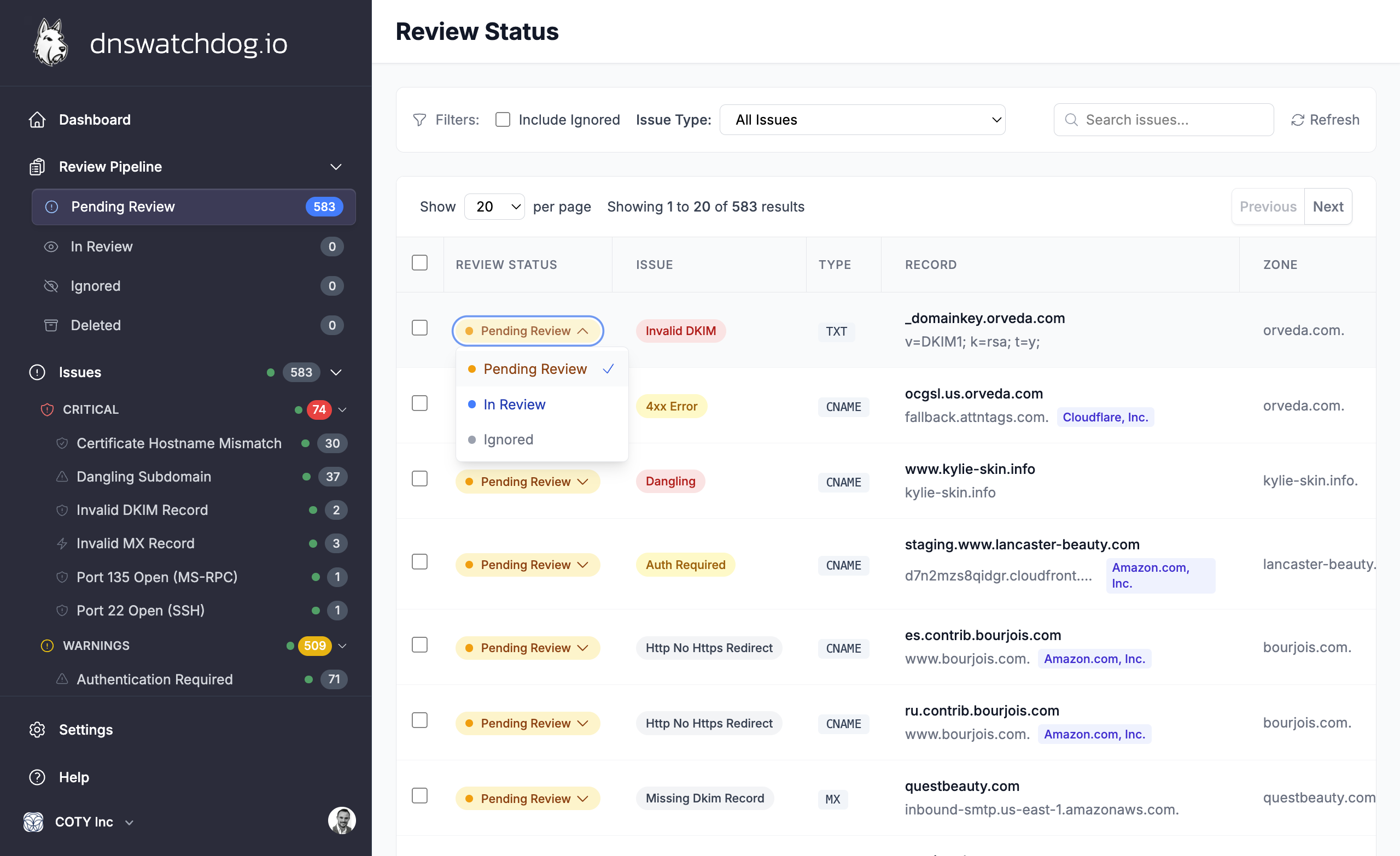Screen dimensions: 1400x856
Task: Click the Refresh button label
Action: 1334,120
